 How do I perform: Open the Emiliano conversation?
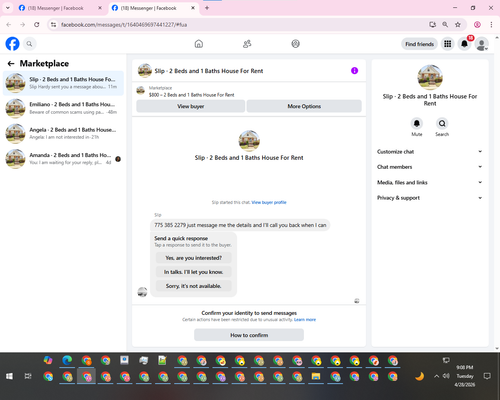(63, 108)
